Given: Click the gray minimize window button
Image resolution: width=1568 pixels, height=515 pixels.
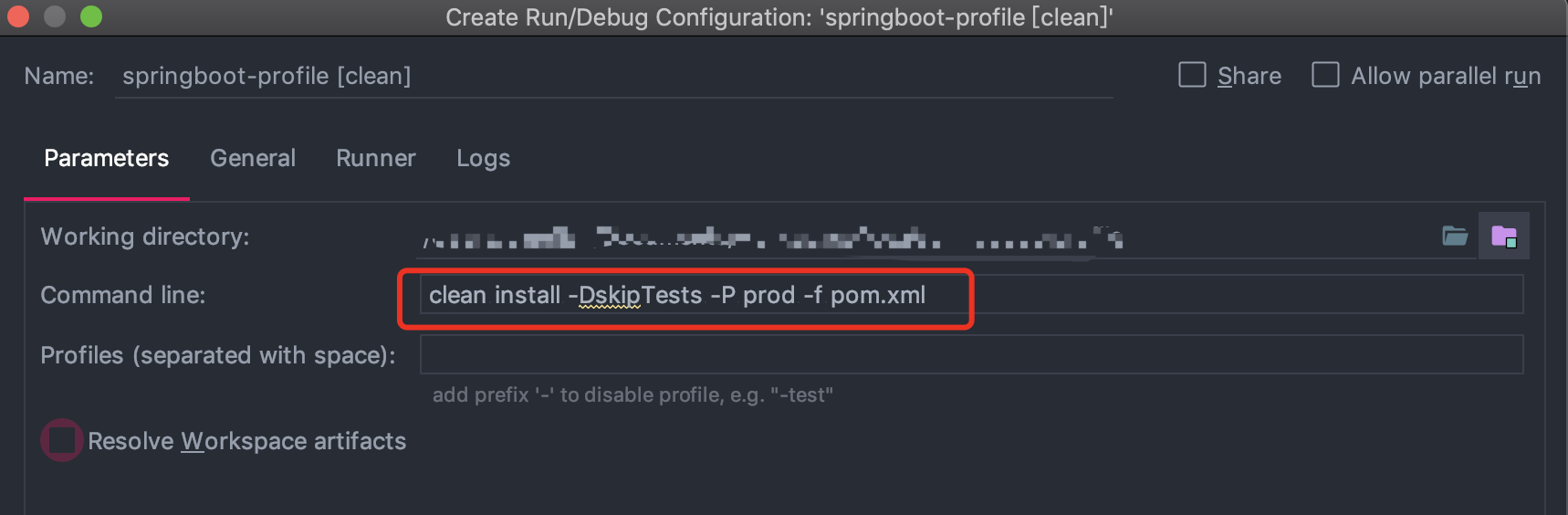Looking at the screenshot, I should (x=55, y=16).
